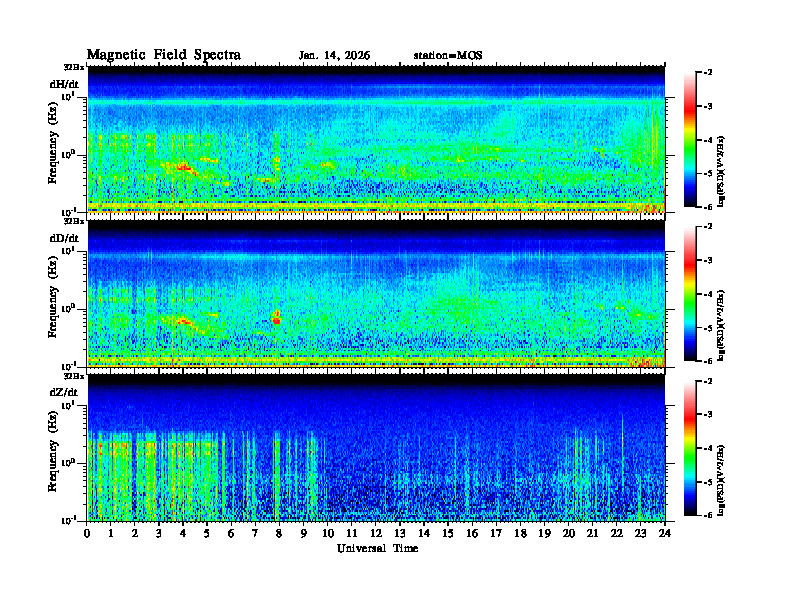Click hour 0 on the time axis
This screenshot has height=612, width=792.
click(87, 533)
